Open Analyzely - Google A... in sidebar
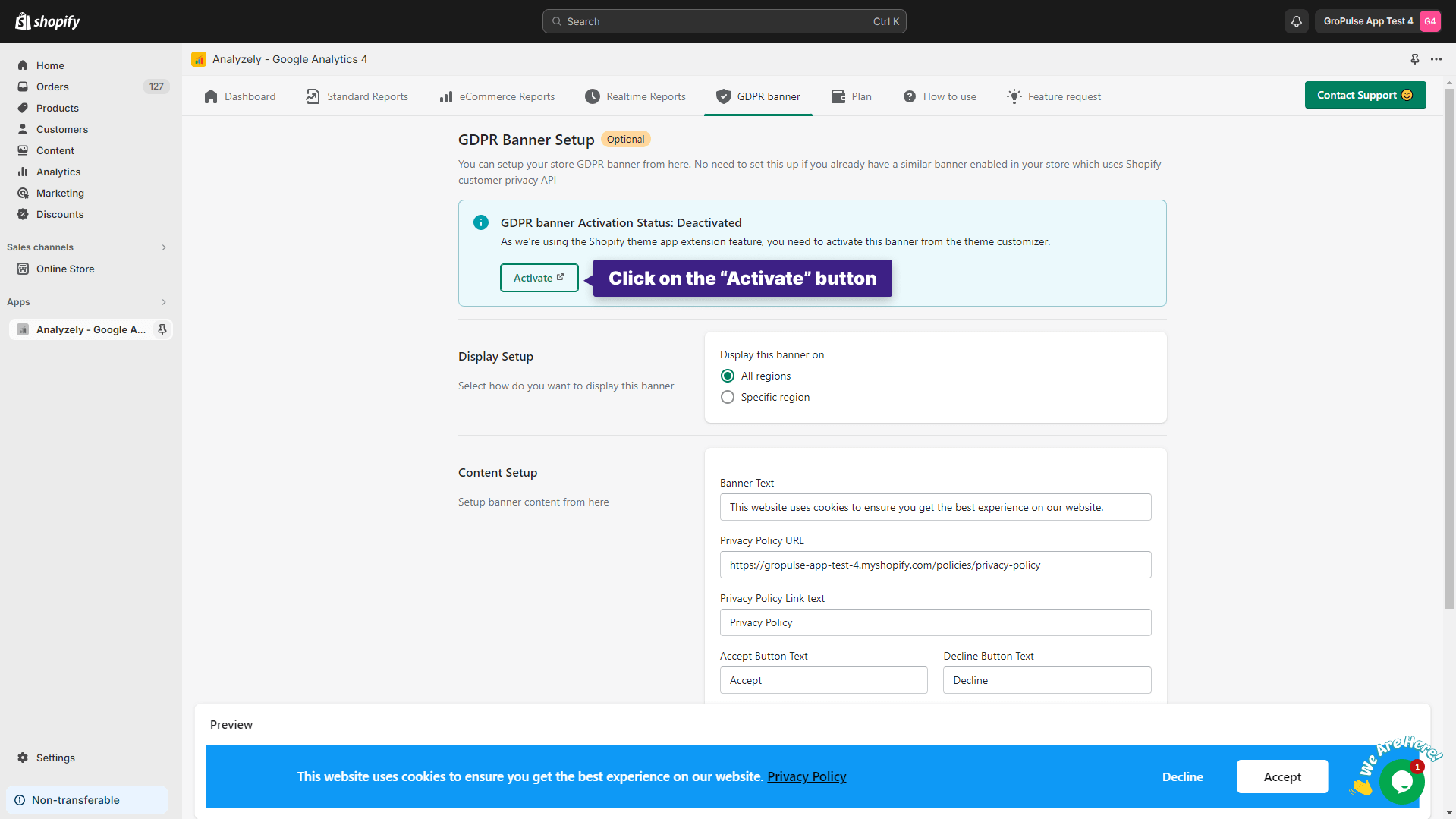 (x=91, y=329)
